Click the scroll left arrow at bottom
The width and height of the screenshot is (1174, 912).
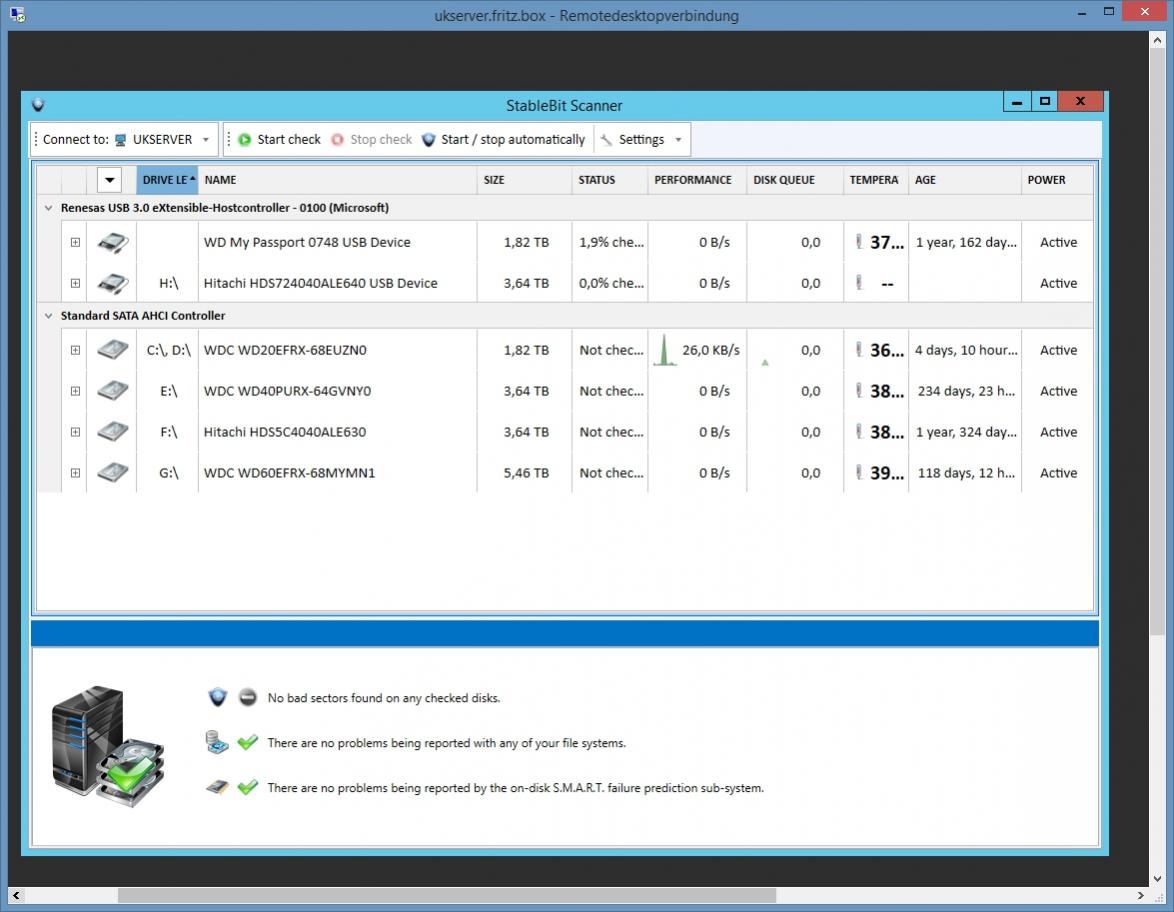[16, 896]
